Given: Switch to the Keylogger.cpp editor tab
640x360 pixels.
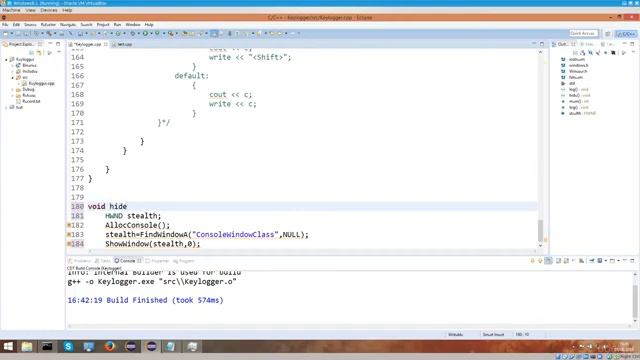Looking at the screenshot, I should click(x=87, y=44).
